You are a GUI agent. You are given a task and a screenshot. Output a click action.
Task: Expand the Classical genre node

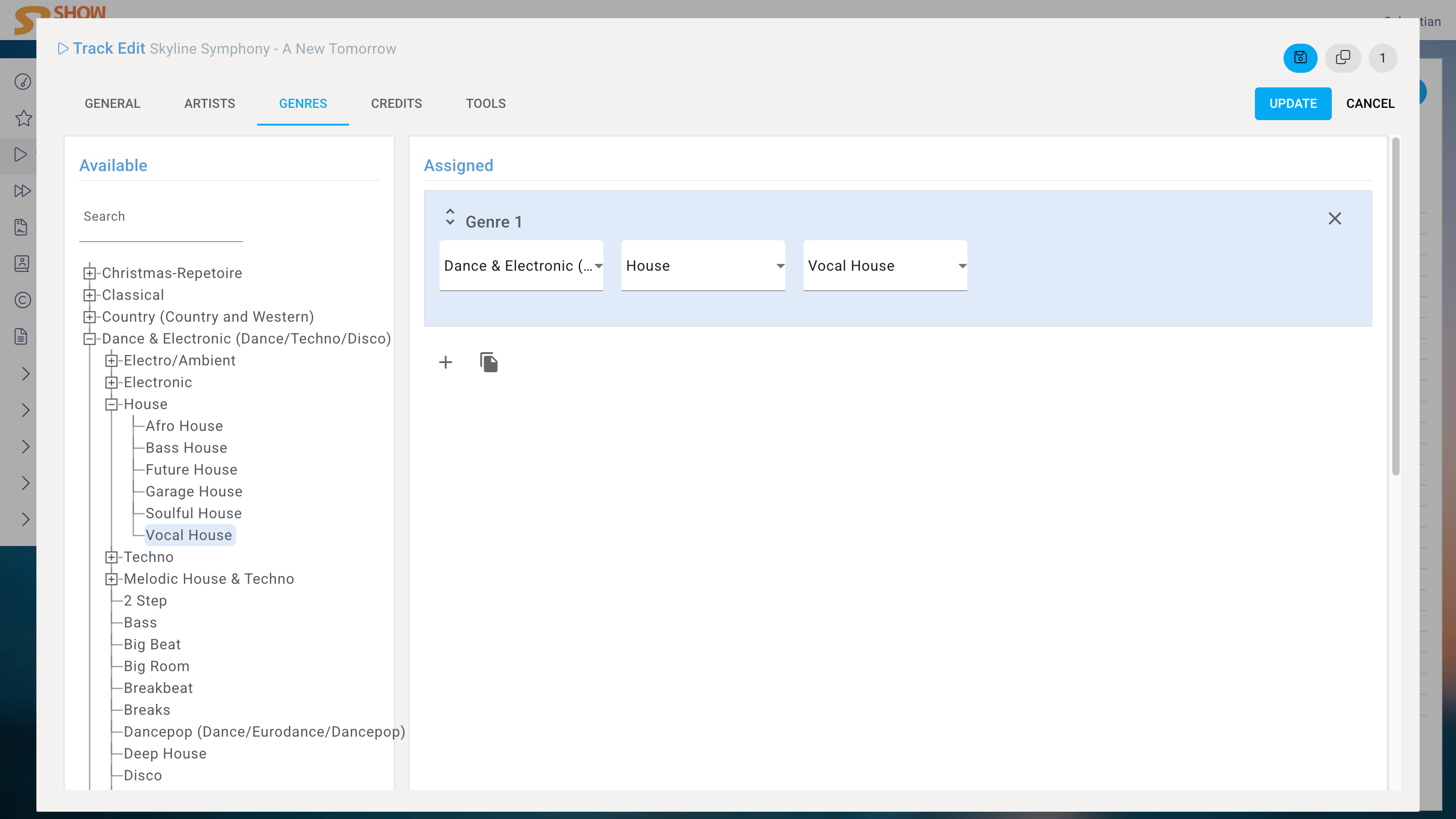(89, 295)
